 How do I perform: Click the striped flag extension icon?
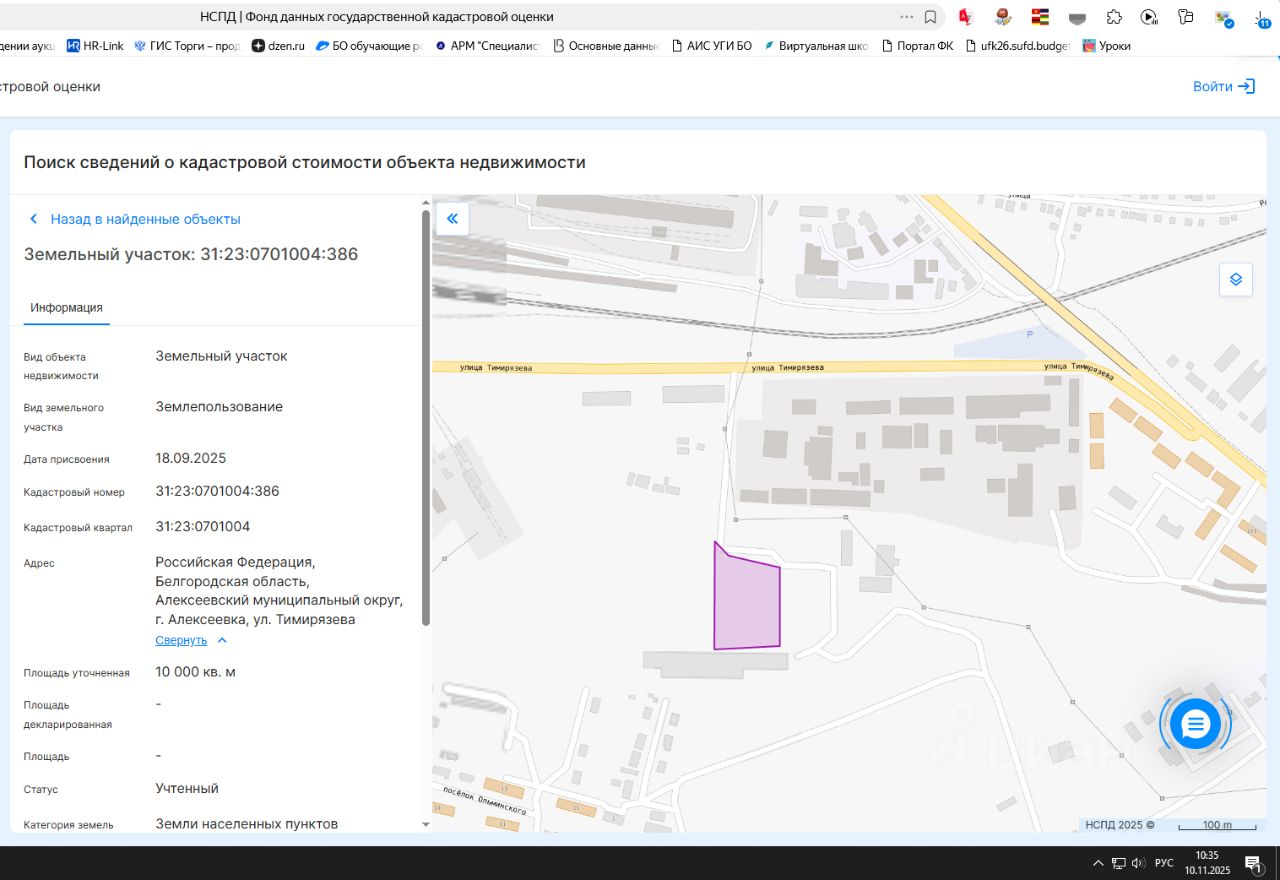pyautogui.click(x=1041, y=17)
